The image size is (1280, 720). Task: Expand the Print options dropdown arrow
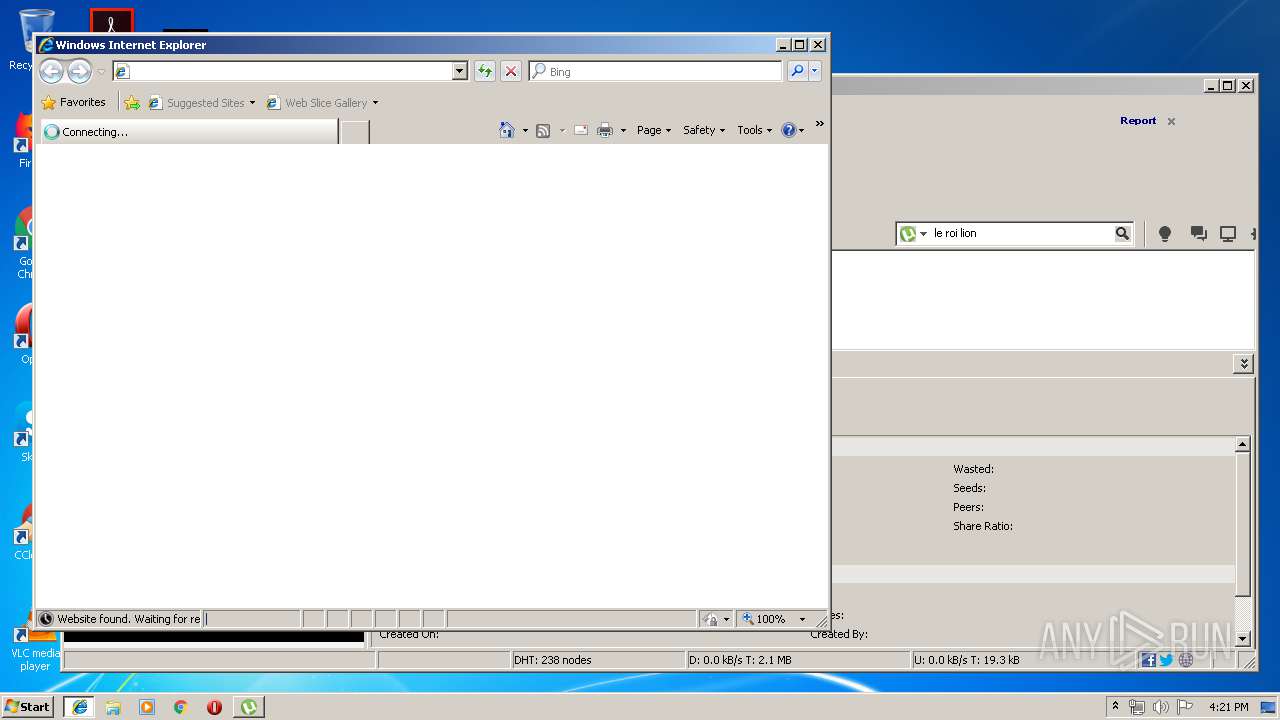tap(623, 130)
